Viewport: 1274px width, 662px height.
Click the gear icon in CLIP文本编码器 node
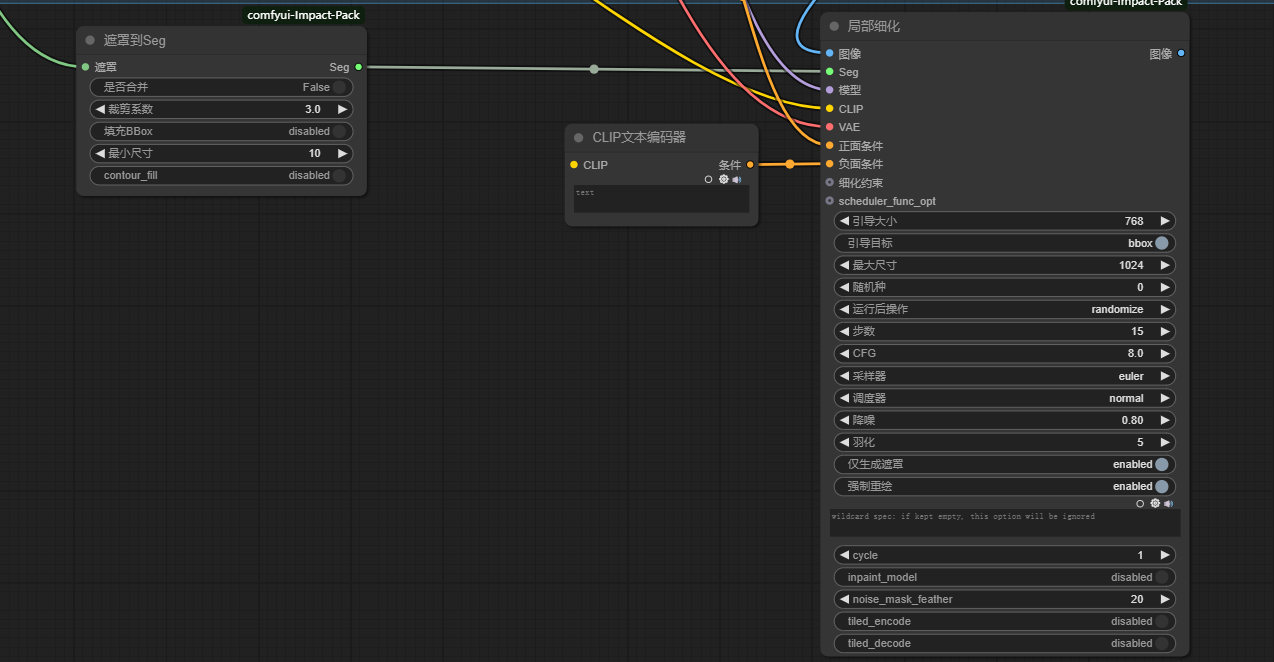coord(723,180)
